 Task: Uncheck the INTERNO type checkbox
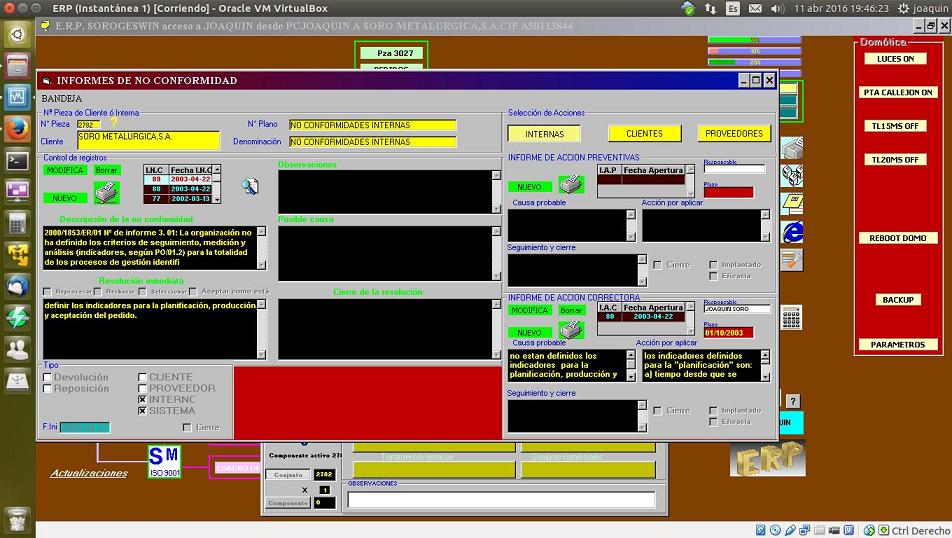(x=142, y=400)
